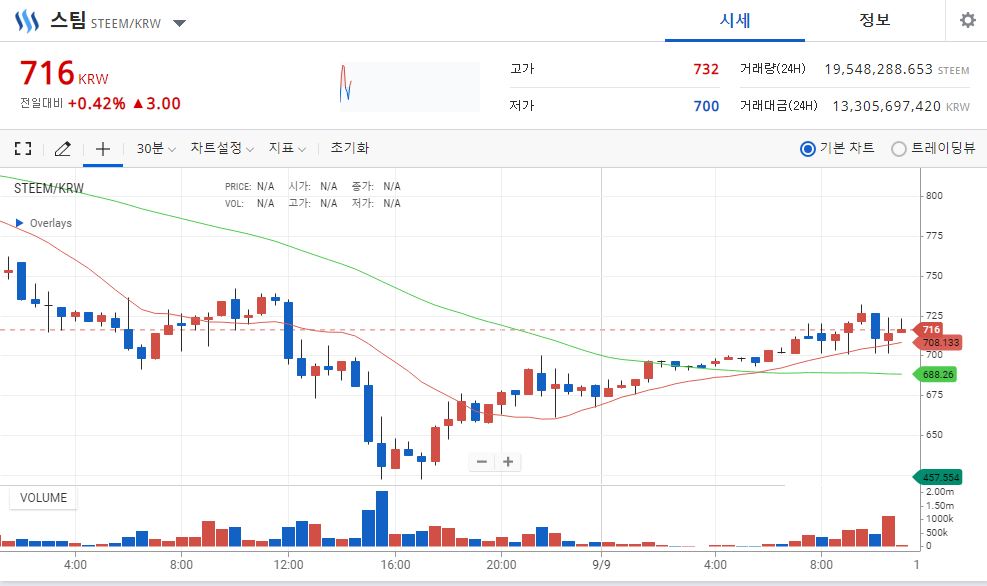Click the 9/9 date axis label
The height and width of the screenshot is (586, 987).
pyautogui.click(x=601, y=565)
